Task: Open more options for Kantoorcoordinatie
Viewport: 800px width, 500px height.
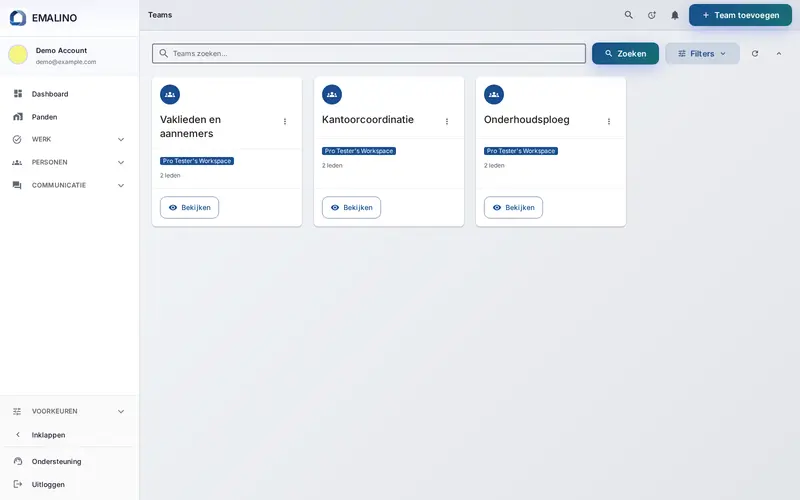Action: tap(447, 121)
